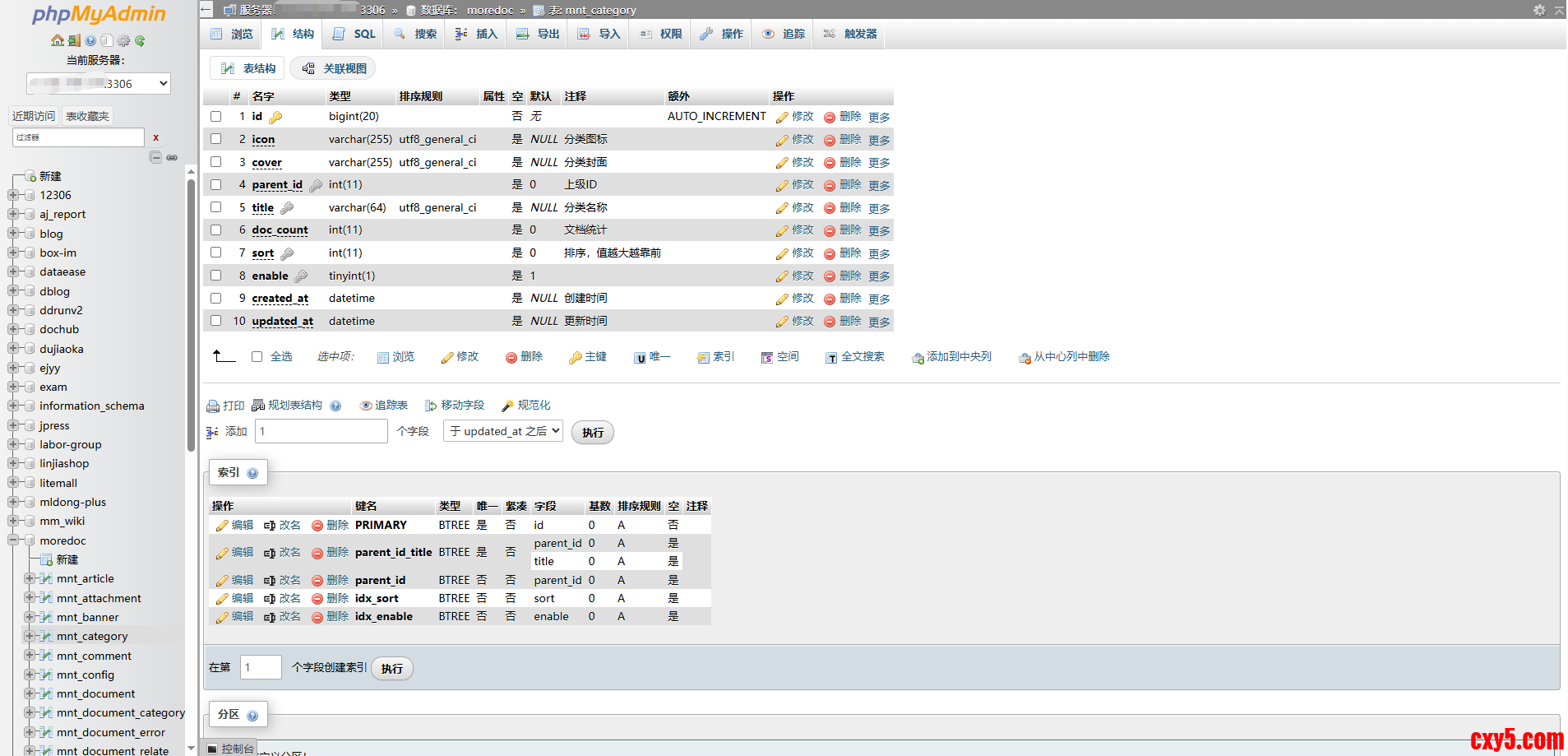
Task: Switch to the SQL tab
Action: tap(354, 34)
